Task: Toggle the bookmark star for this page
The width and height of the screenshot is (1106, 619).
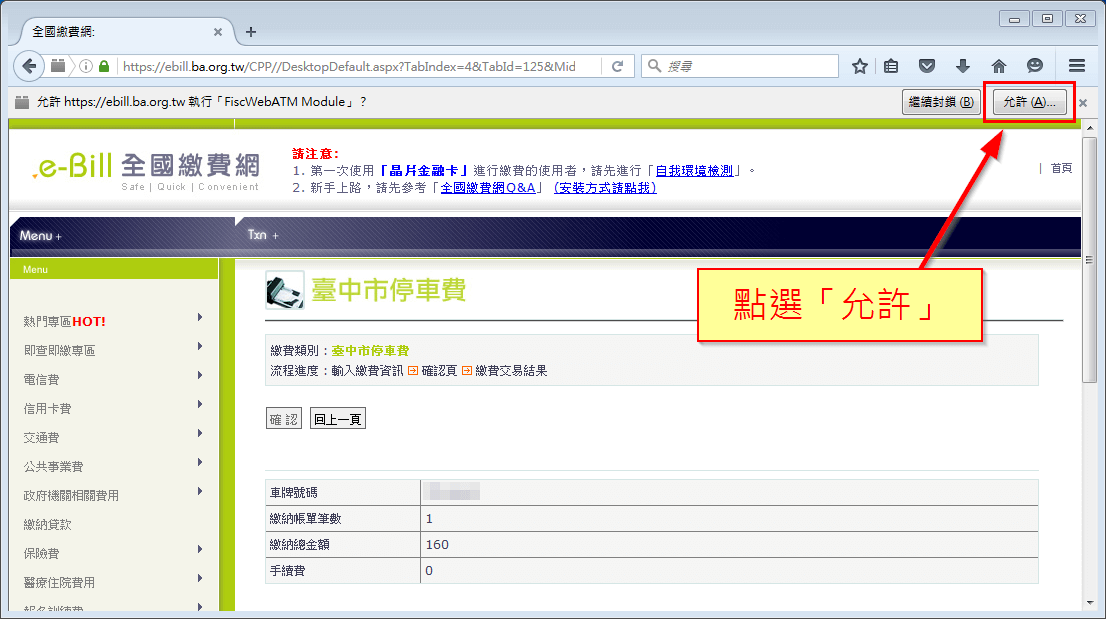Action: pos(858,65)
